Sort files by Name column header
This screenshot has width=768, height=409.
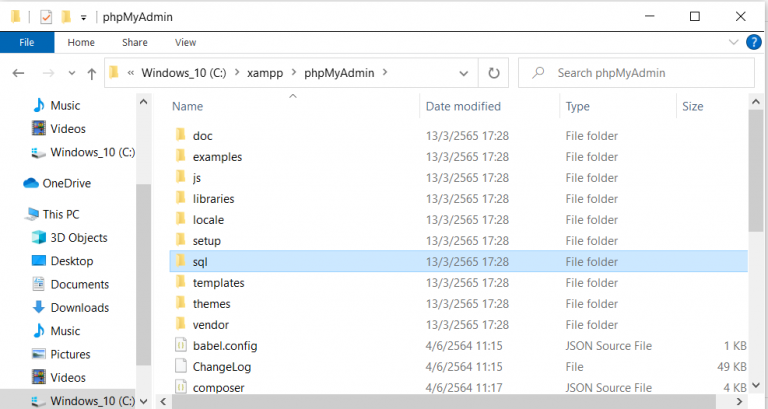click(x=188, y=106)
